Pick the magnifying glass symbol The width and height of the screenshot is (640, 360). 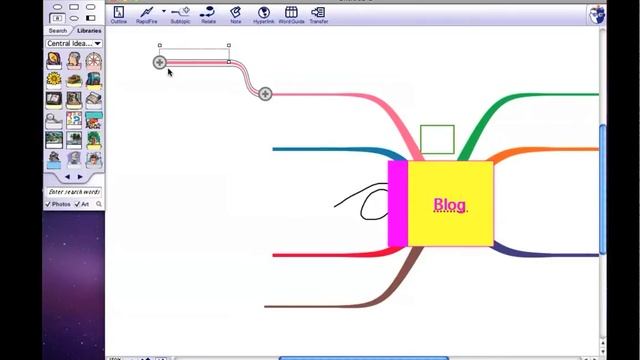[54, 120]
